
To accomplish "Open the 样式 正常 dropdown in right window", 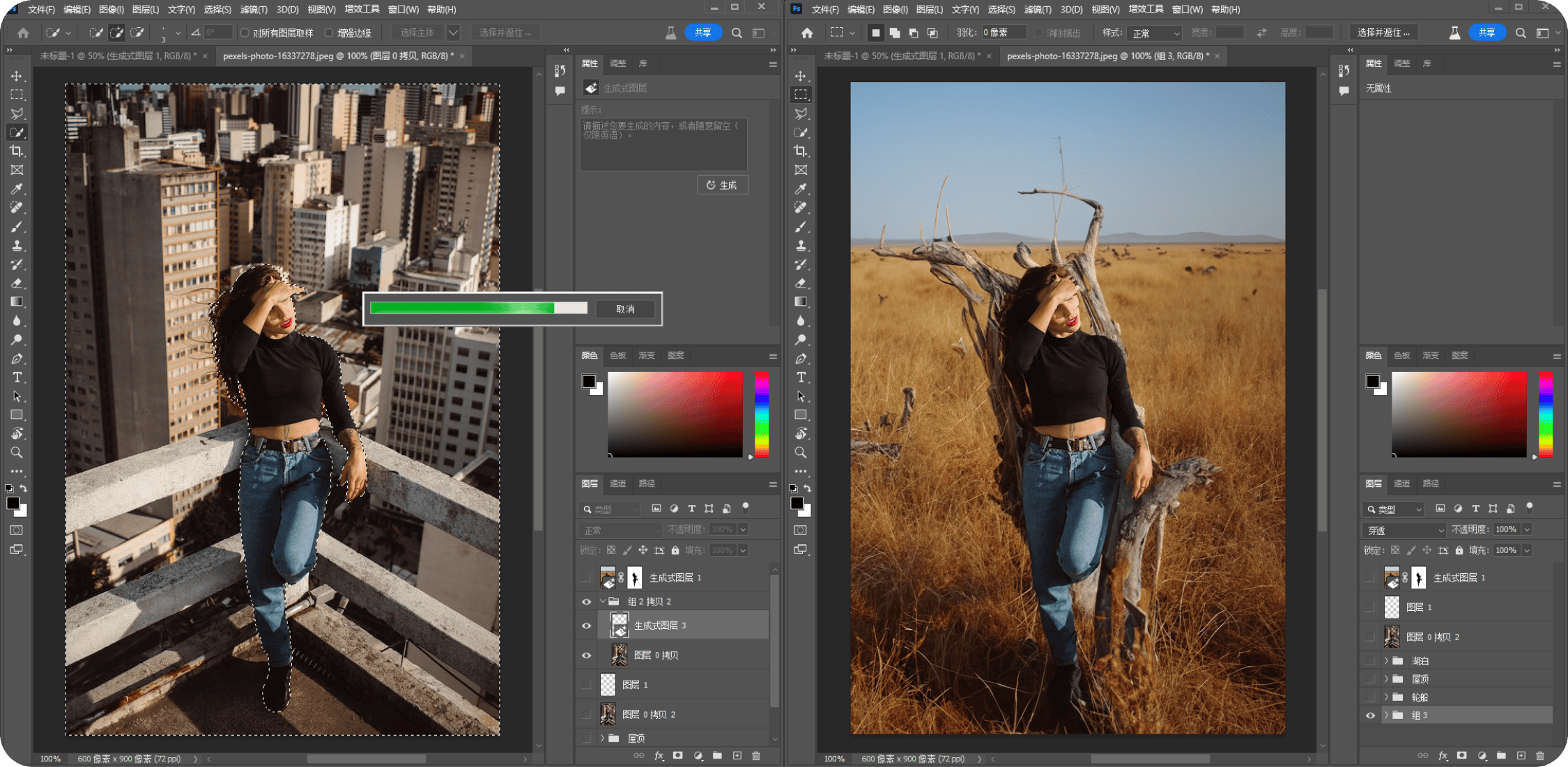I will click(1155, 33).
